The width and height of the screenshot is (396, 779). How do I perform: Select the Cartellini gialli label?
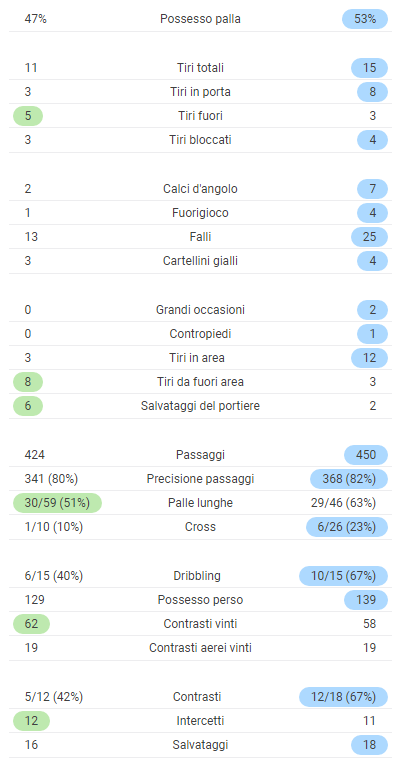[200, 261]
